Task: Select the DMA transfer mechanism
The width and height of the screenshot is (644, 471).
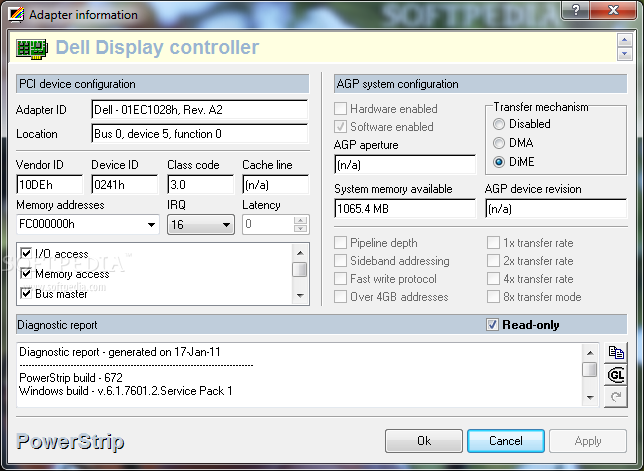Action: click(499, 143)
